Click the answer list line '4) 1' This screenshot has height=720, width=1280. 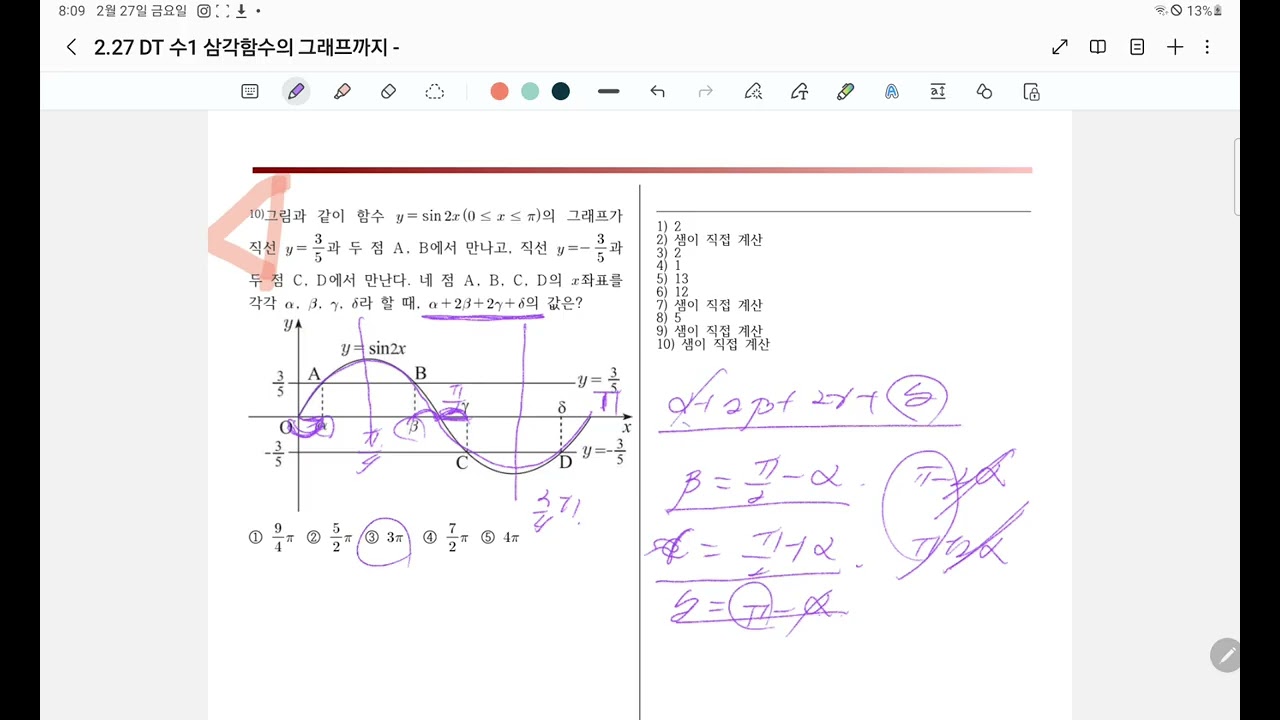669,266
